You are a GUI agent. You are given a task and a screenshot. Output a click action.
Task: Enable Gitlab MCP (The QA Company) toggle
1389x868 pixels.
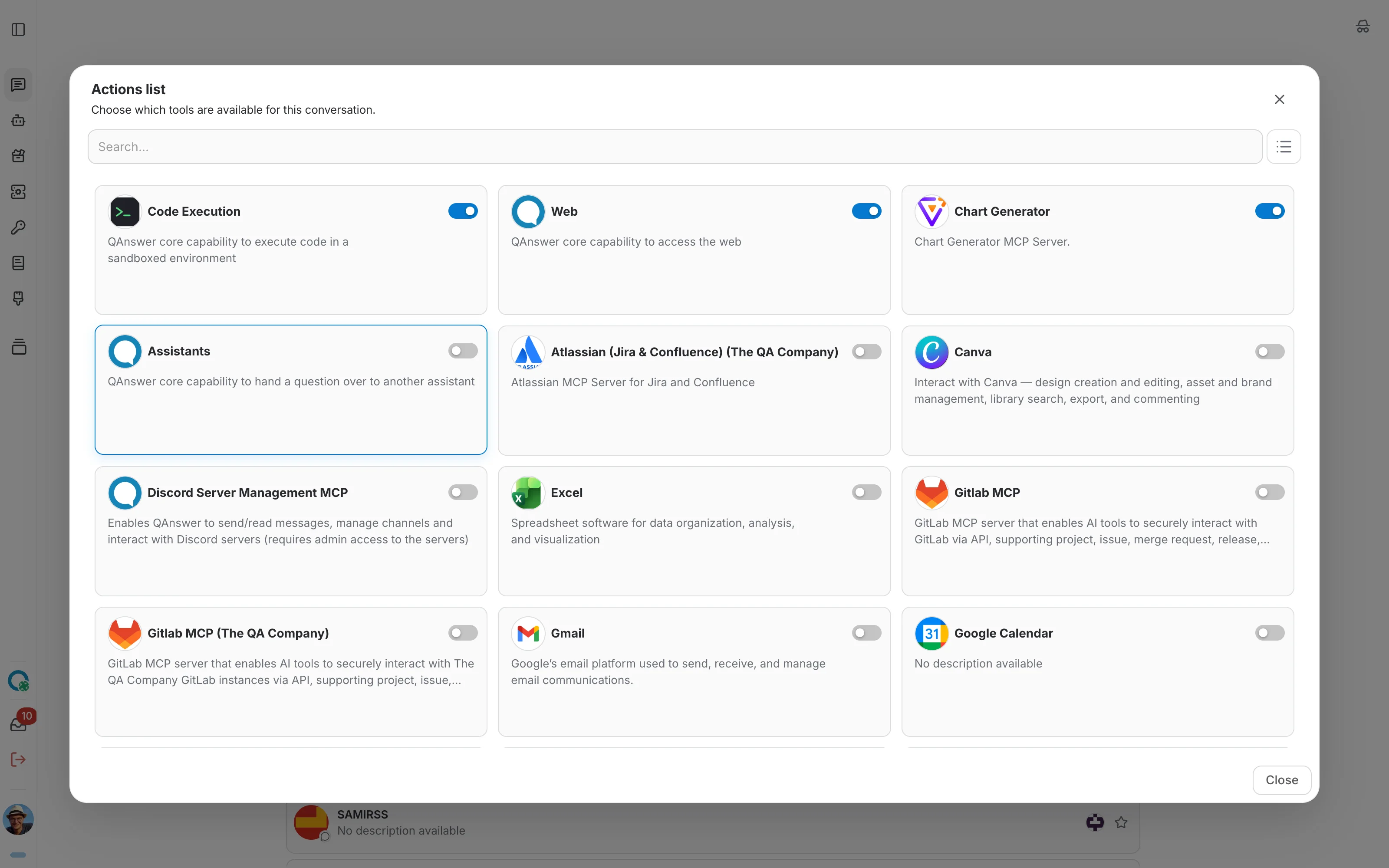pos(463,633)
